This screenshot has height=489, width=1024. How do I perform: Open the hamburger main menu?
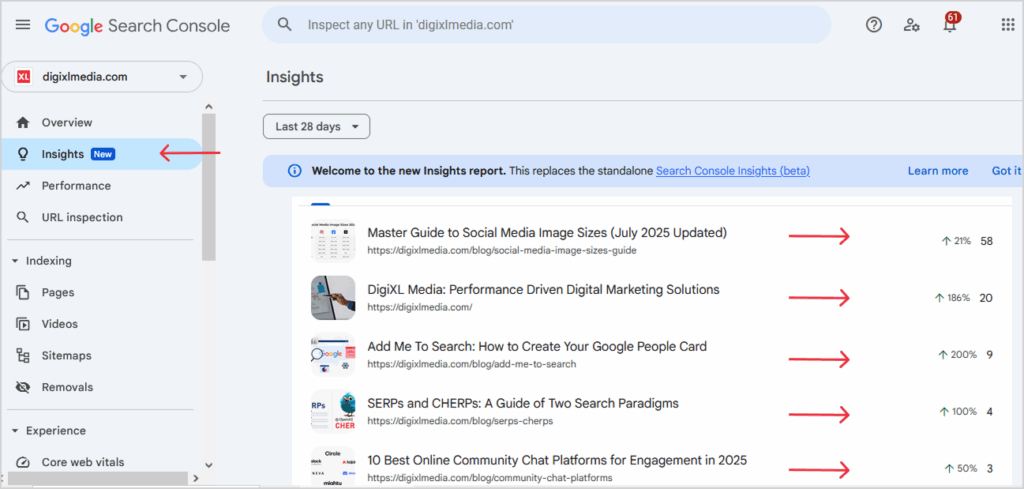pos(23,25)
